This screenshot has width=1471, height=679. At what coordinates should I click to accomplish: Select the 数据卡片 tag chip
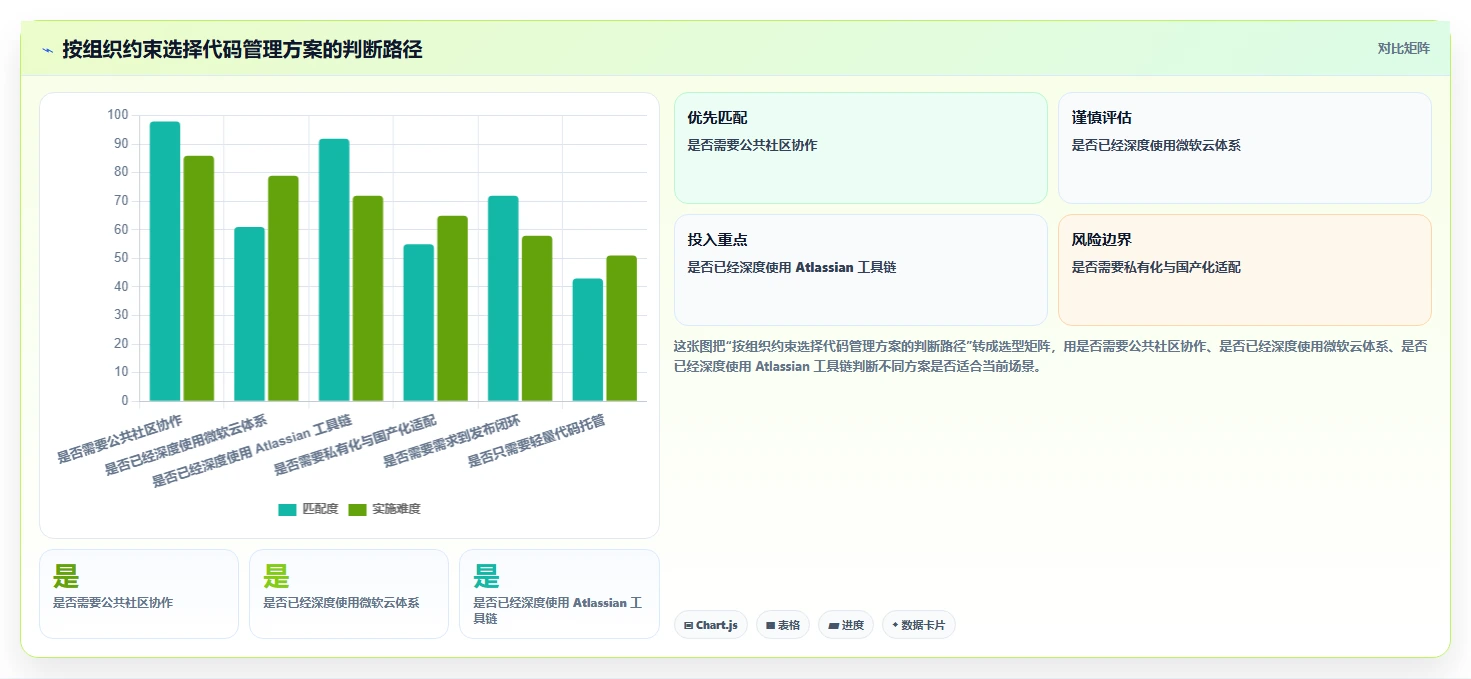(919, 625)
